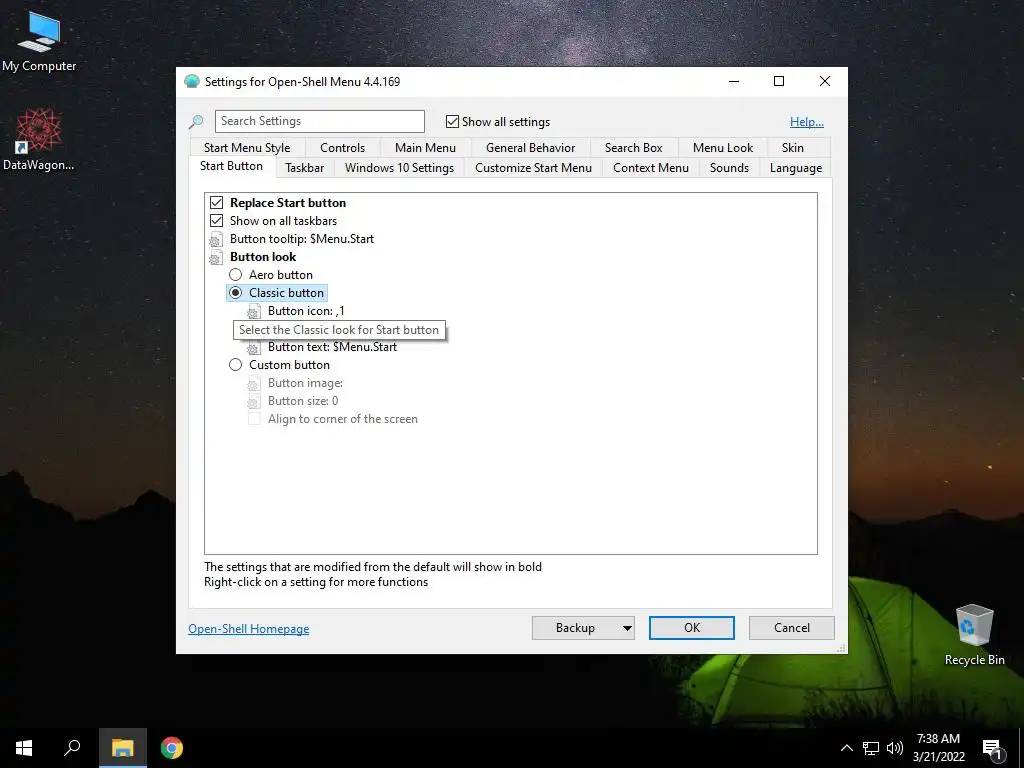1024x768 pixels.
Task: Select the Aero button radio option
Action: coord(235,275)
